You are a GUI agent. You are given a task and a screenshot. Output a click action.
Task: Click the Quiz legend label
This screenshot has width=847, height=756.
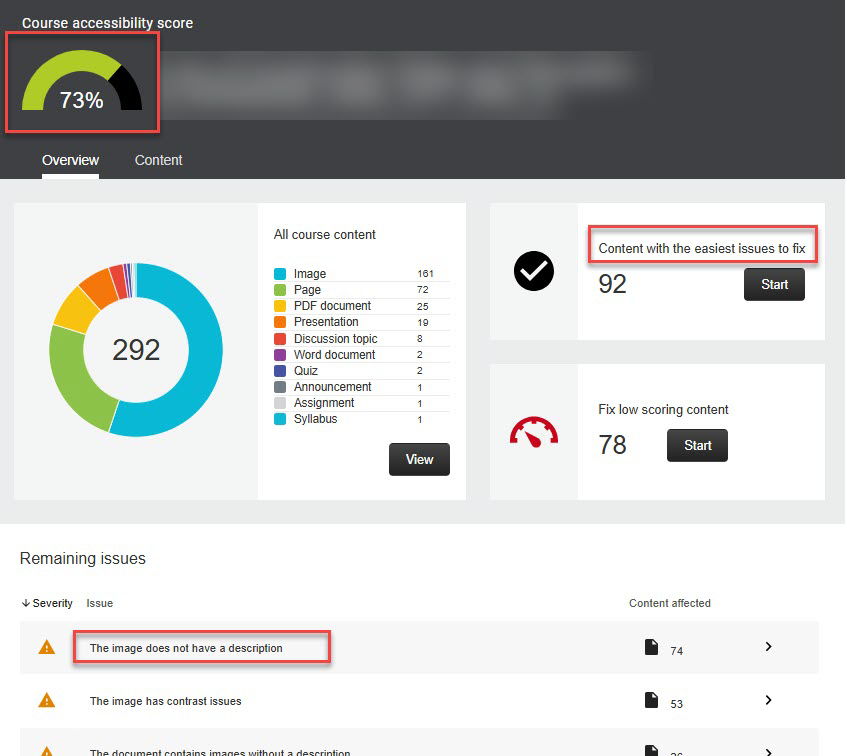(305, 371)
